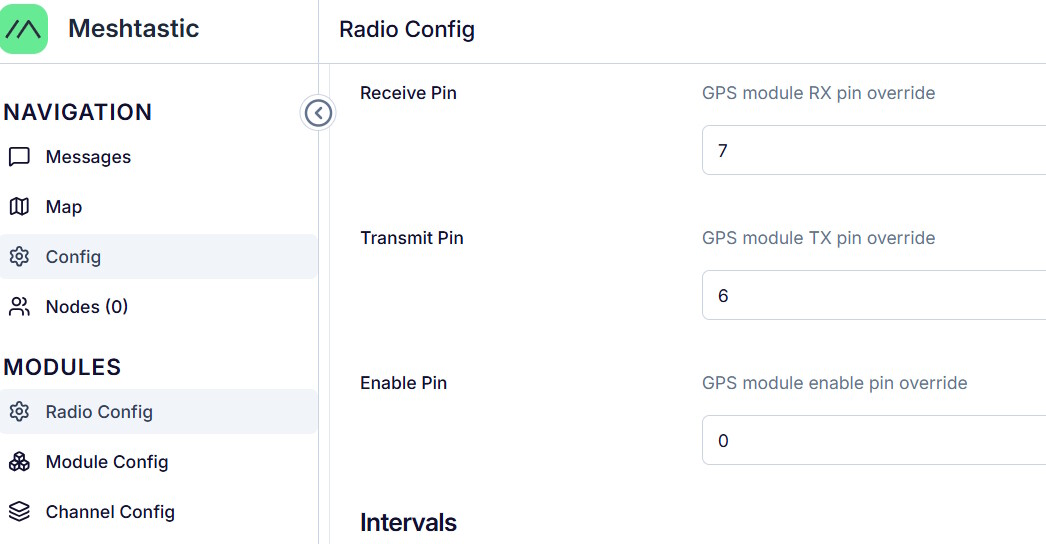Click the gear icon beside Config
Viewport: 1046px width, 544px height.
click(19, 257)
